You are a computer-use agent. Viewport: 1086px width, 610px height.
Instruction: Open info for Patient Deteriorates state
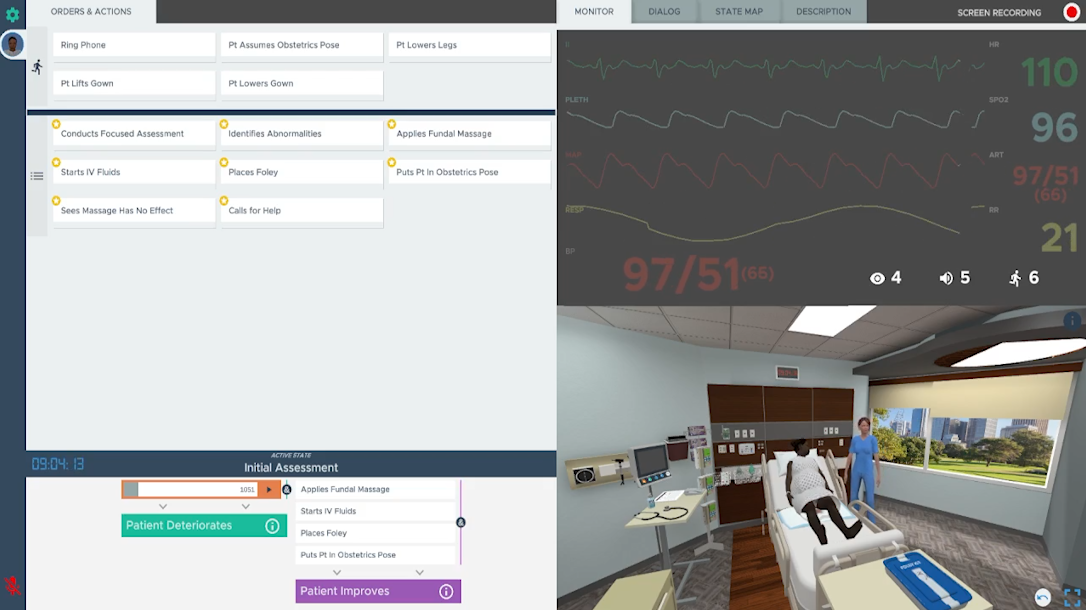[x=272, y=526]
